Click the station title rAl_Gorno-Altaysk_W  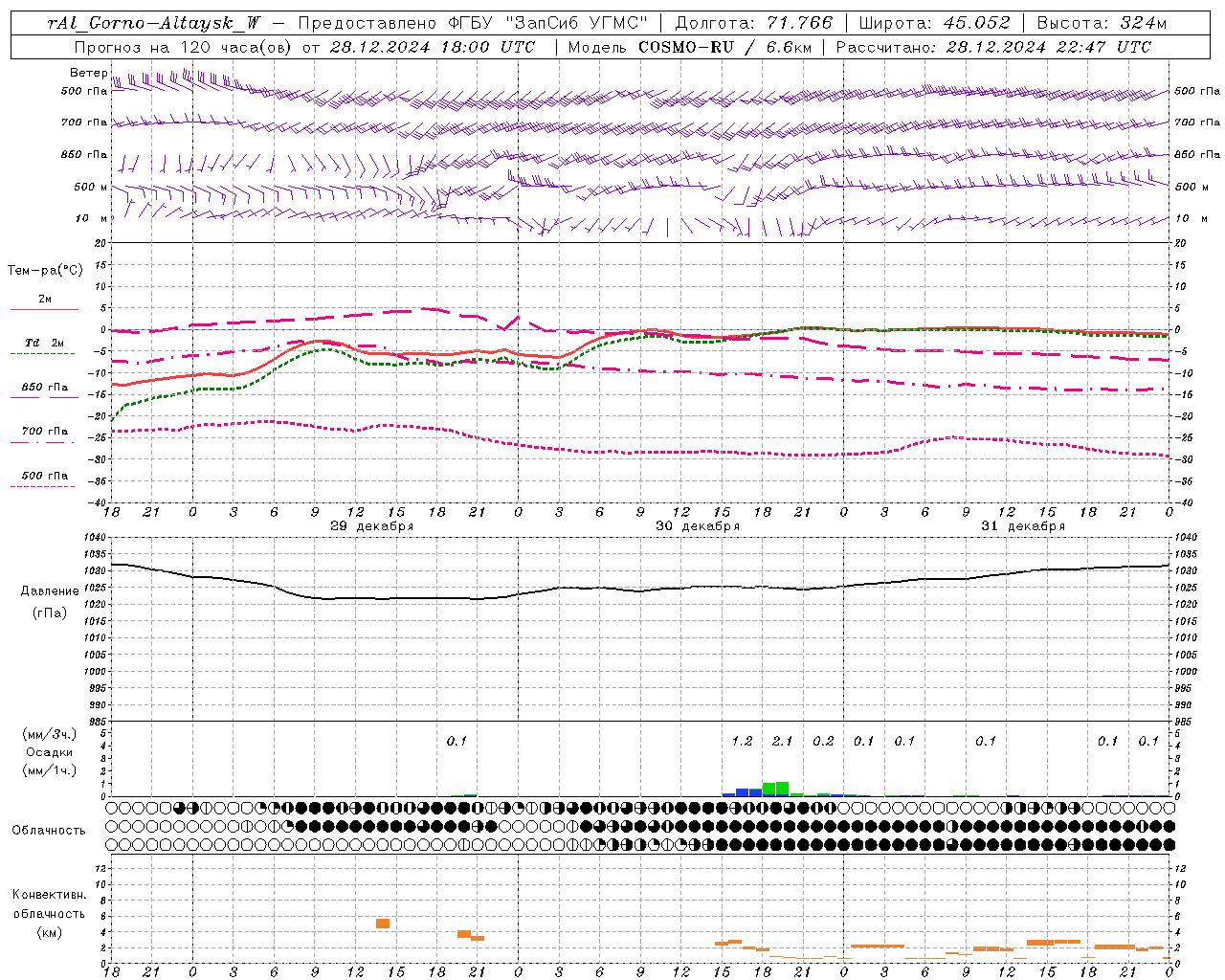[x=155, y=23]
